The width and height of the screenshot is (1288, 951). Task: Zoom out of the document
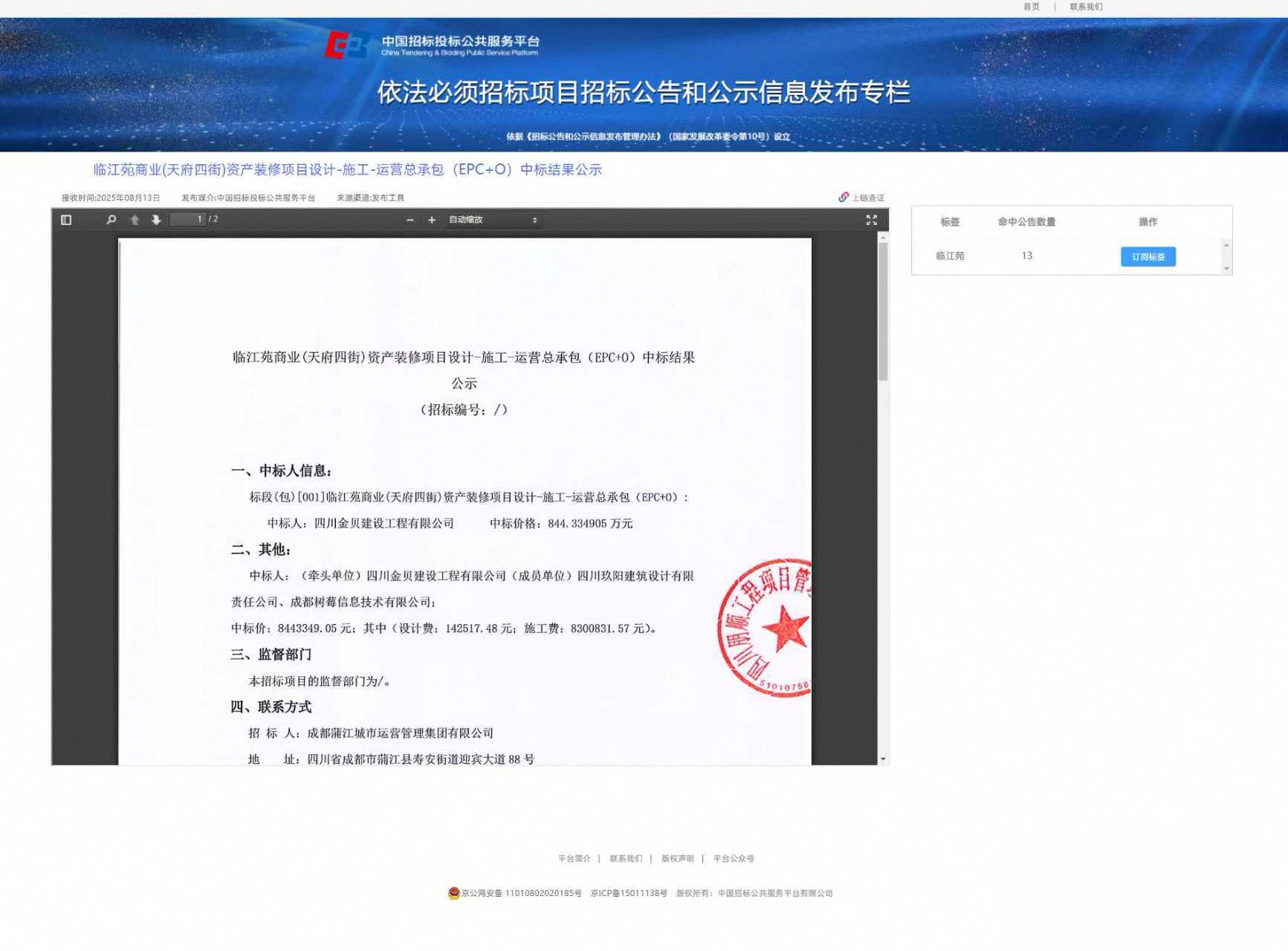click(410, 220)
